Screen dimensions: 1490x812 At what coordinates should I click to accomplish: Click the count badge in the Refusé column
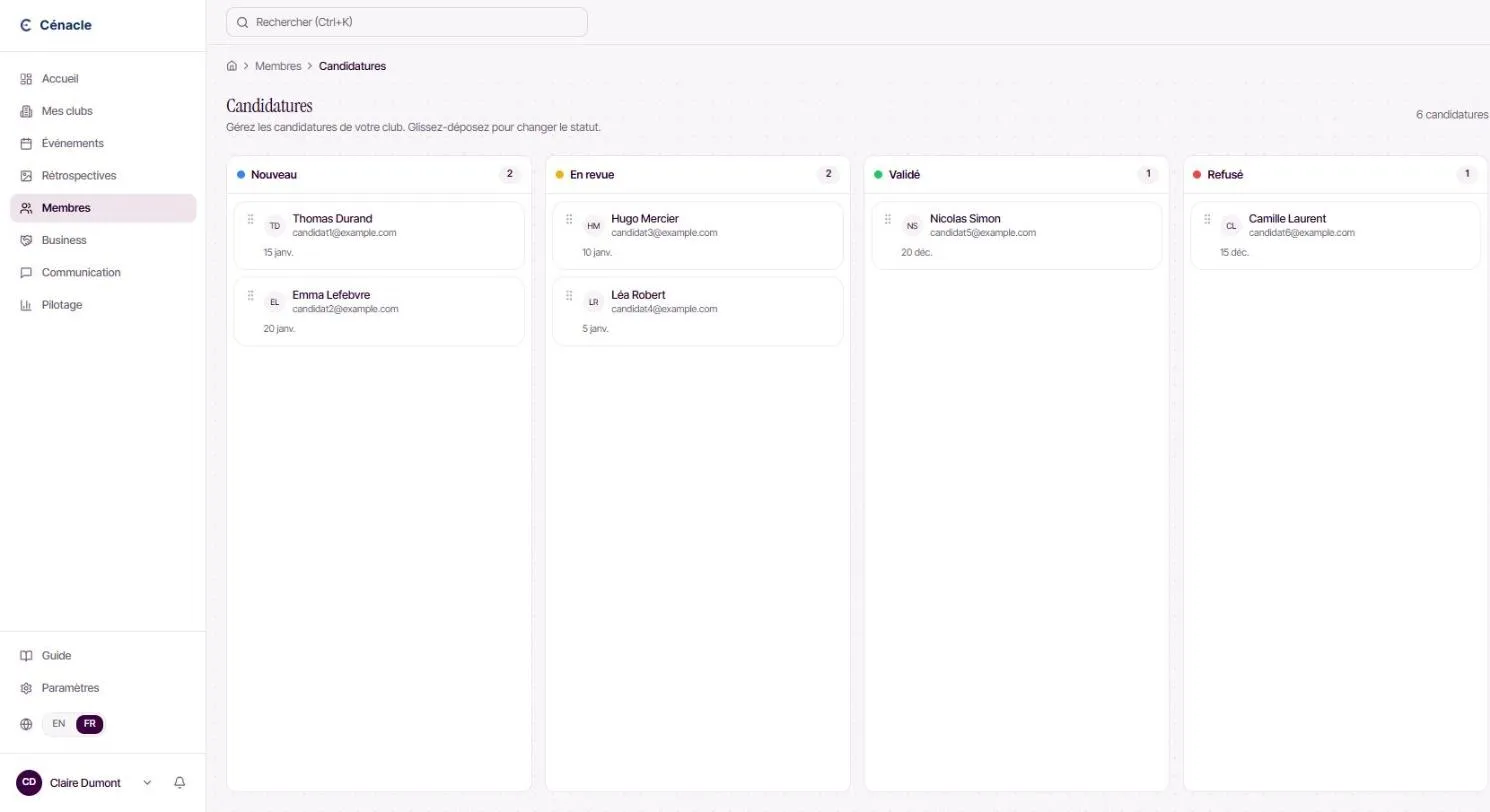pos(1467,174)
